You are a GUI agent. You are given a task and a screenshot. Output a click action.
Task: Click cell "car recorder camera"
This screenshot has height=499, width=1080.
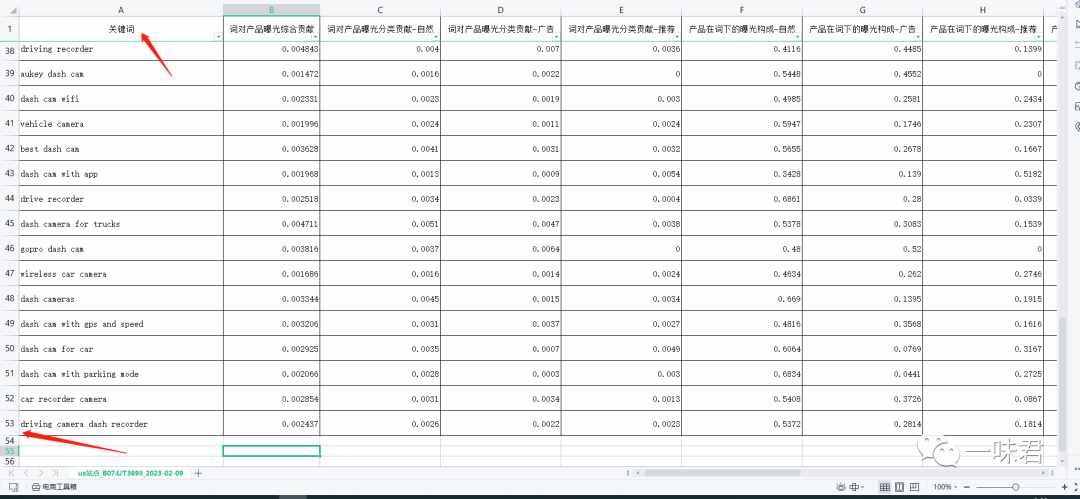tap(121, 398)
